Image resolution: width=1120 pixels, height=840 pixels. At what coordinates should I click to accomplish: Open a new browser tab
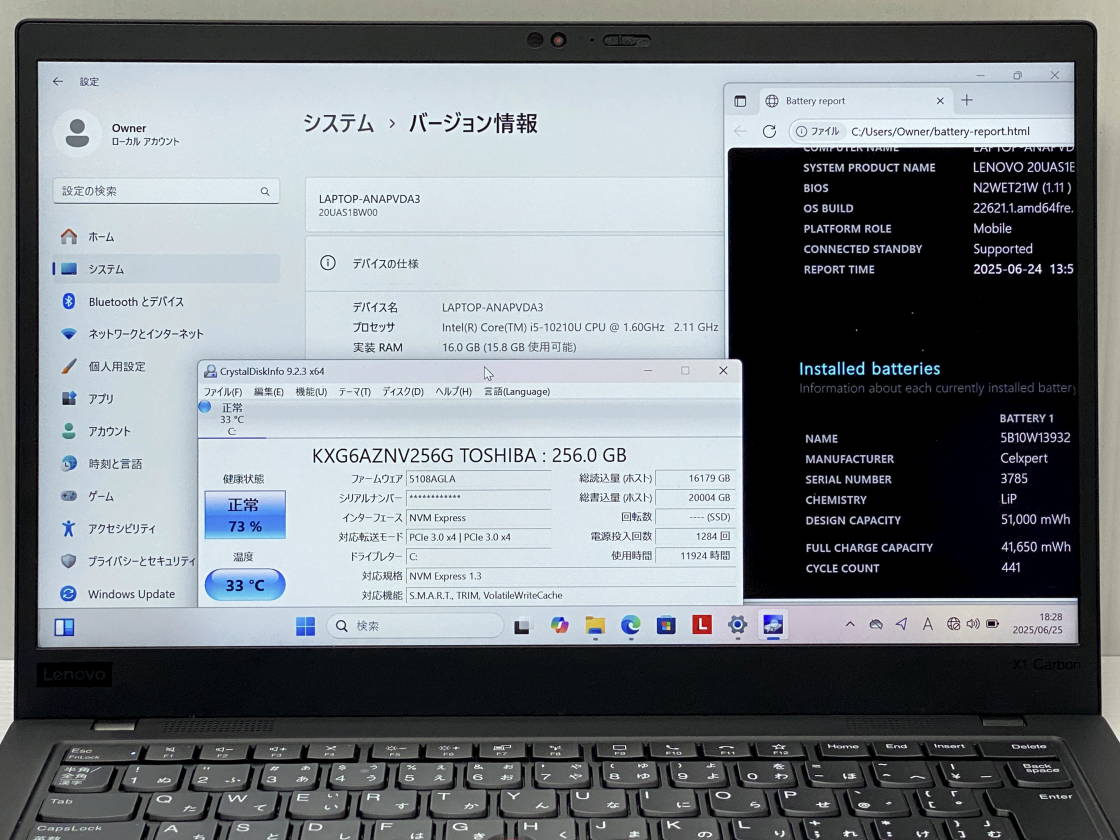pos(967,100)
